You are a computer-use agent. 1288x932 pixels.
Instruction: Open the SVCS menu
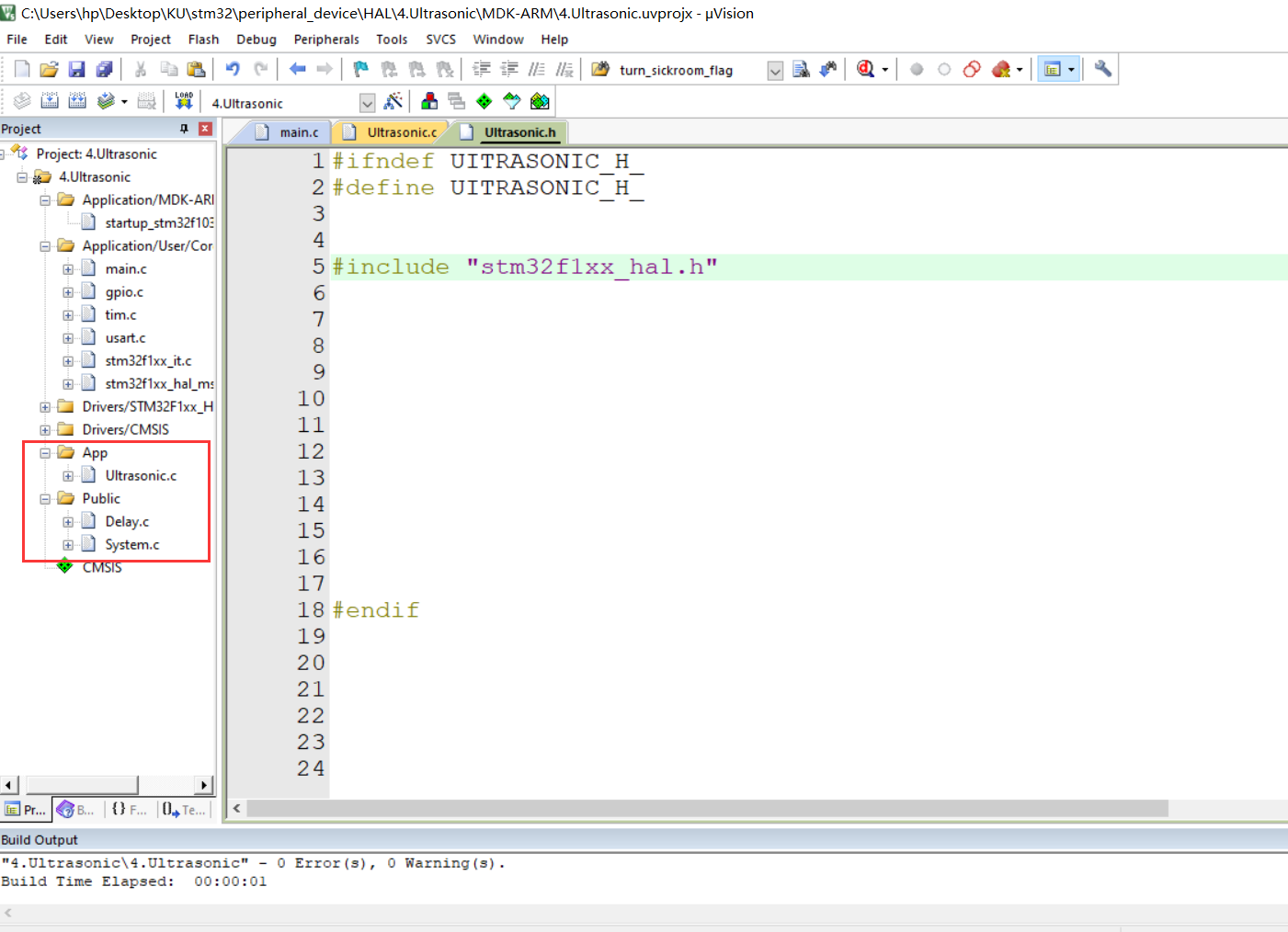(440, 40)
